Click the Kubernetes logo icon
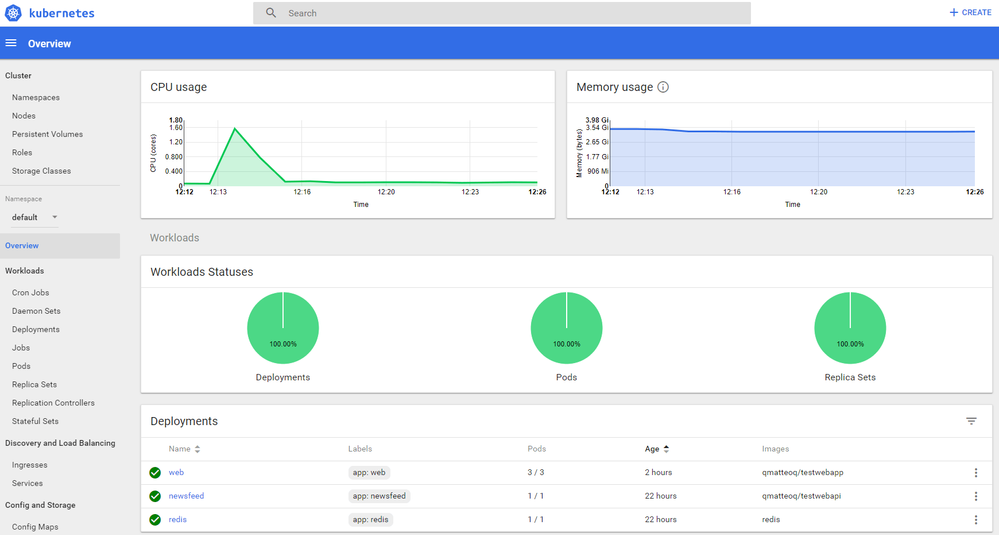999x535 pixels. click(x=13, y=13)
